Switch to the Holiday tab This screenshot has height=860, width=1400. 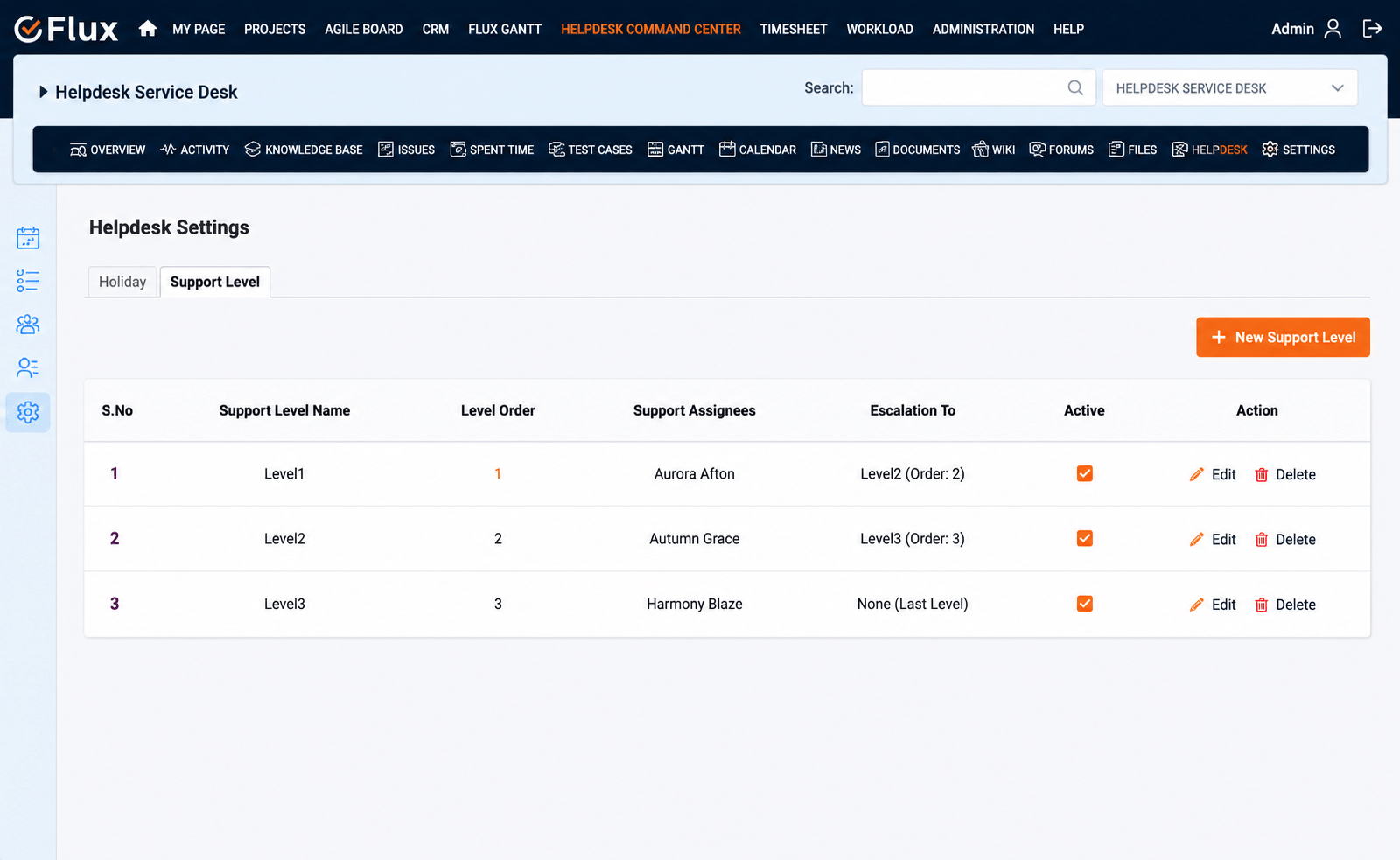tap(122, 282)
